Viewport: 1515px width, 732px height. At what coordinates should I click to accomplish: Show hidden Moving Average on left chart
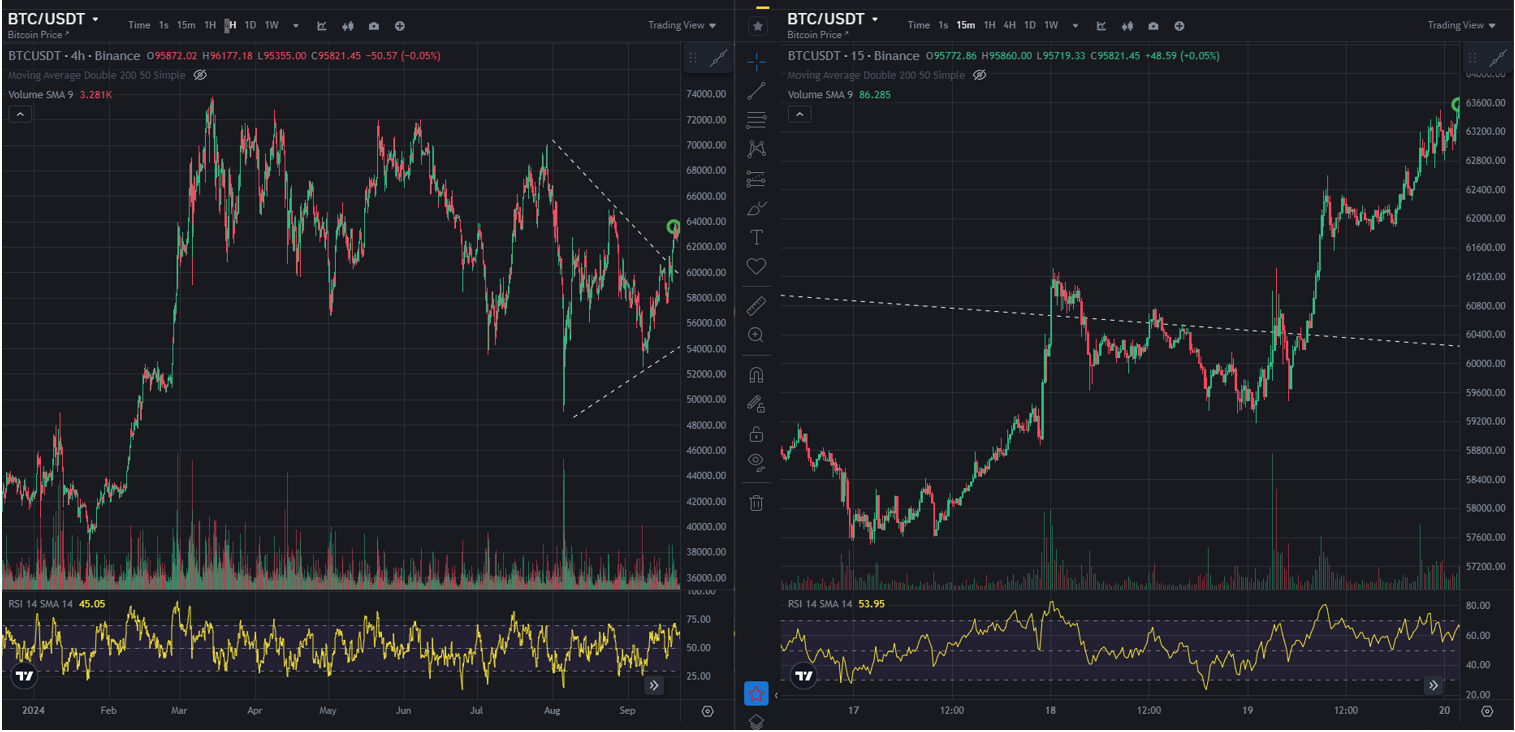tap(200, 75)
